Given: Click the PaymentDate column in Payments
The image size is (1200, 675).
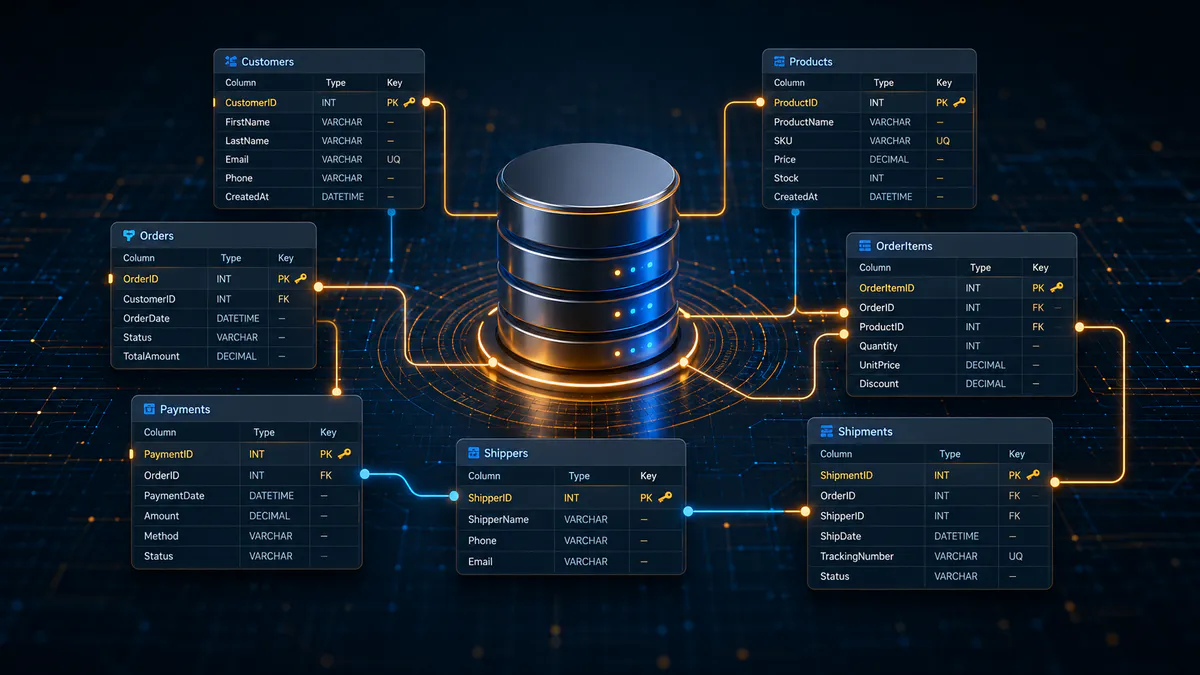Looking at the screenshot, I should click(x=174, y=496).
